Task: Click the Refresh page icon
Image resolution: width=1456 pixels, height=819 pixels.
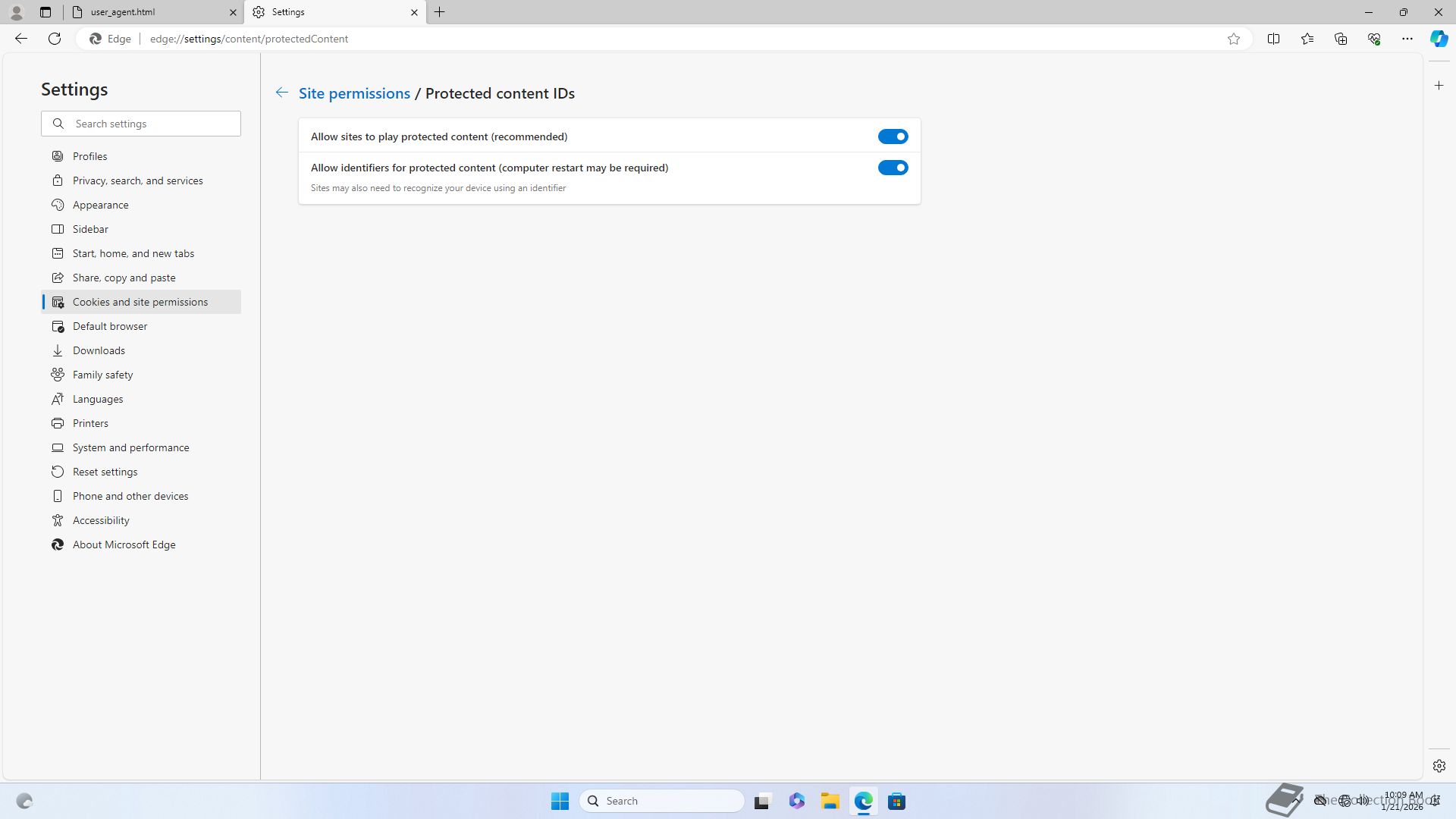Action: point(55,39)
